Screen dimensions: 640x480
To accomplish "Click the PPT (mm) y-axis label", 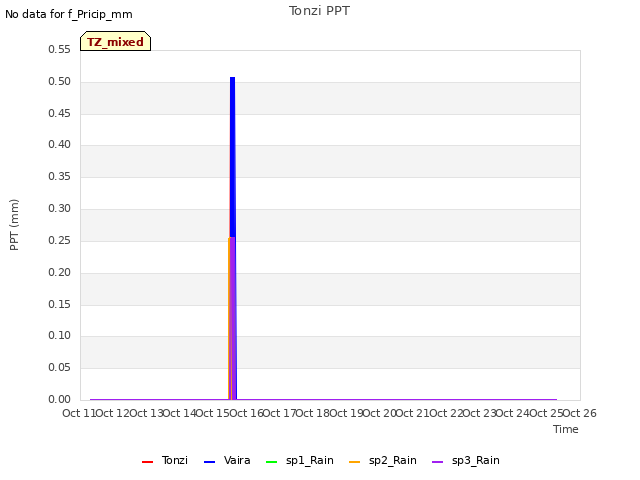I will click(x=14, y=225).
